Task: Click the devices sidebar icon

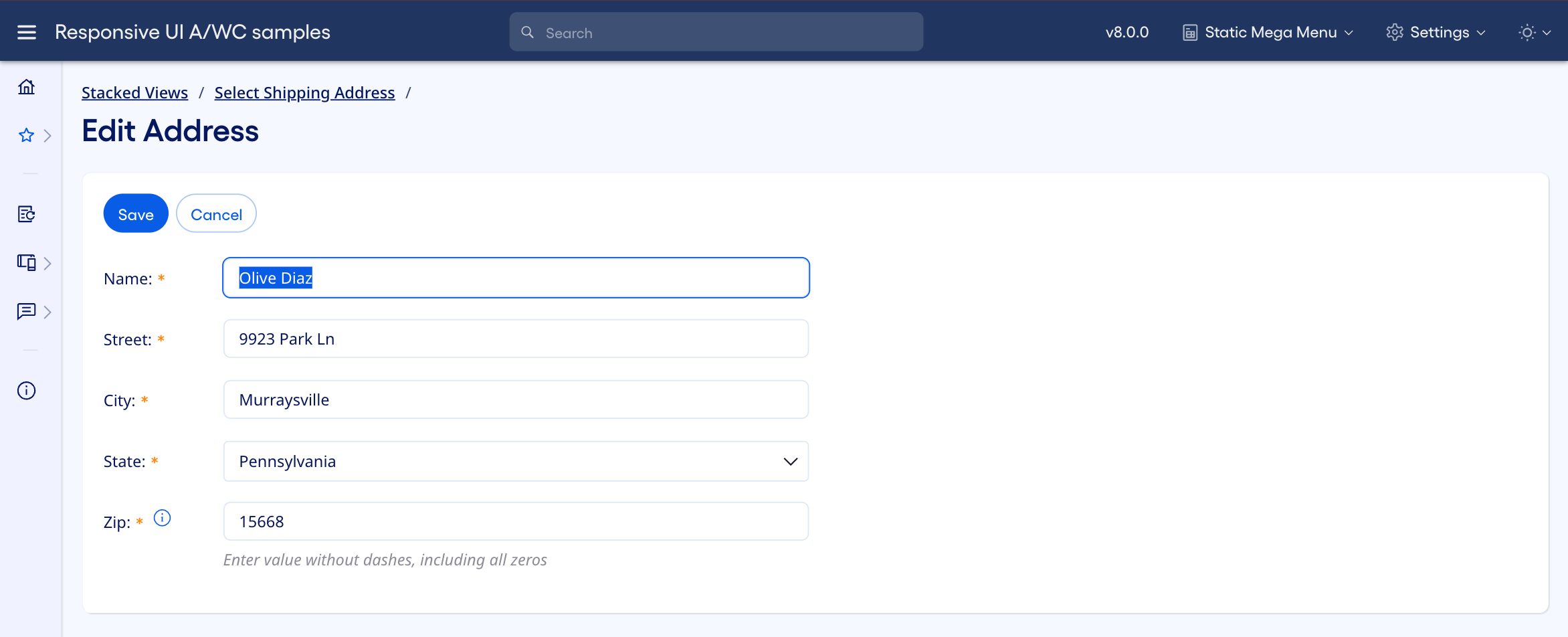Action: 27,262
